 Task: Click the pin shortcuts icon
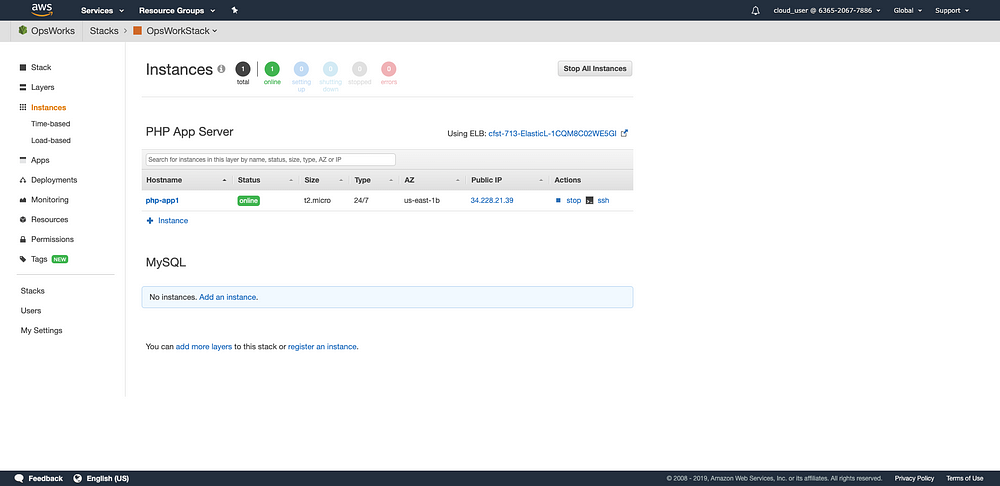[x=235, y=10]
